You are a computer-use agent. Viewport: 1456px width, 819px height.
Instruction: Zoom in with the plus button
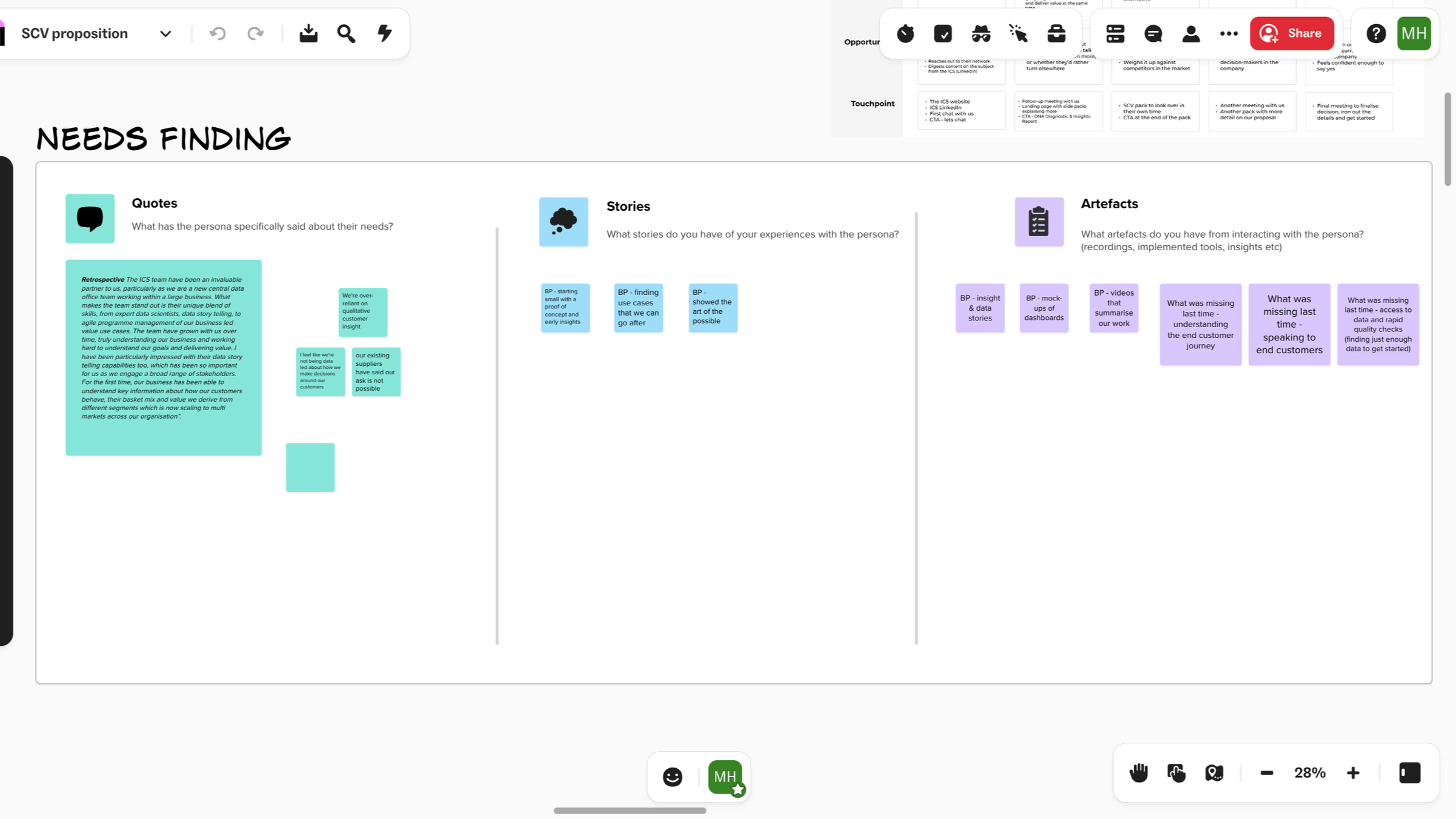(x=1353, y=773)
